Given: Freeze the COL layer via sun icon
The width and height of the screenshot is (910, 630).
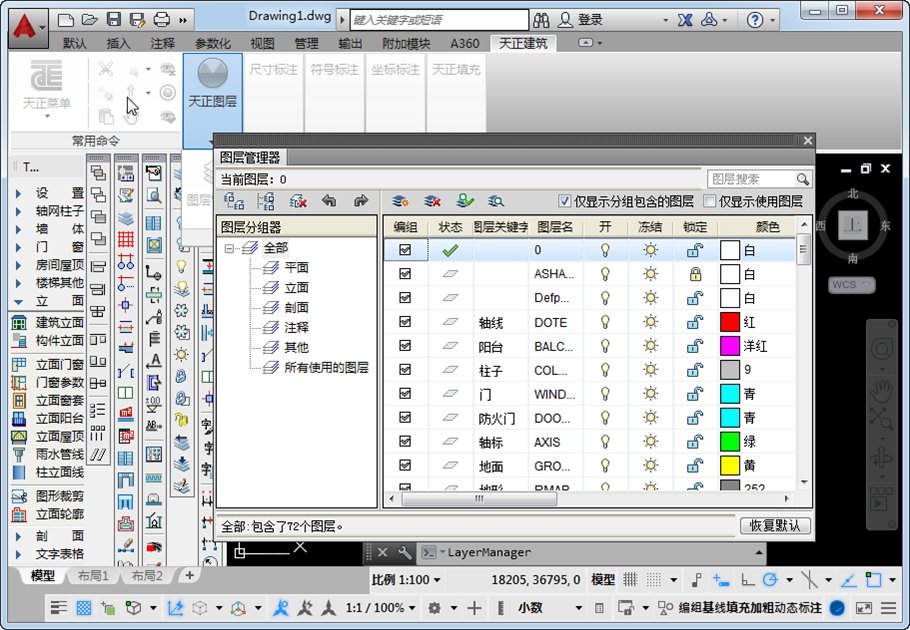Looking at the screenshot, I should click(651, 370).
